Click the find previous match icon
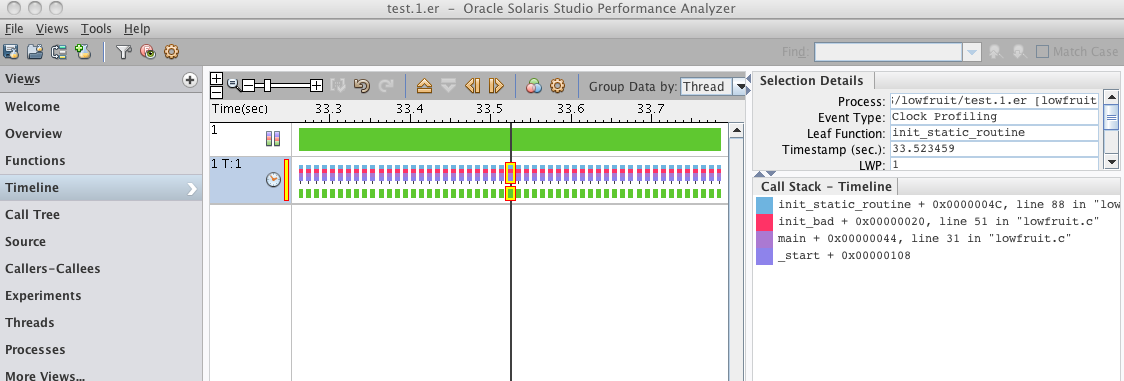The width and height of the screenshot is (1124, 381). tap(995, 52)
